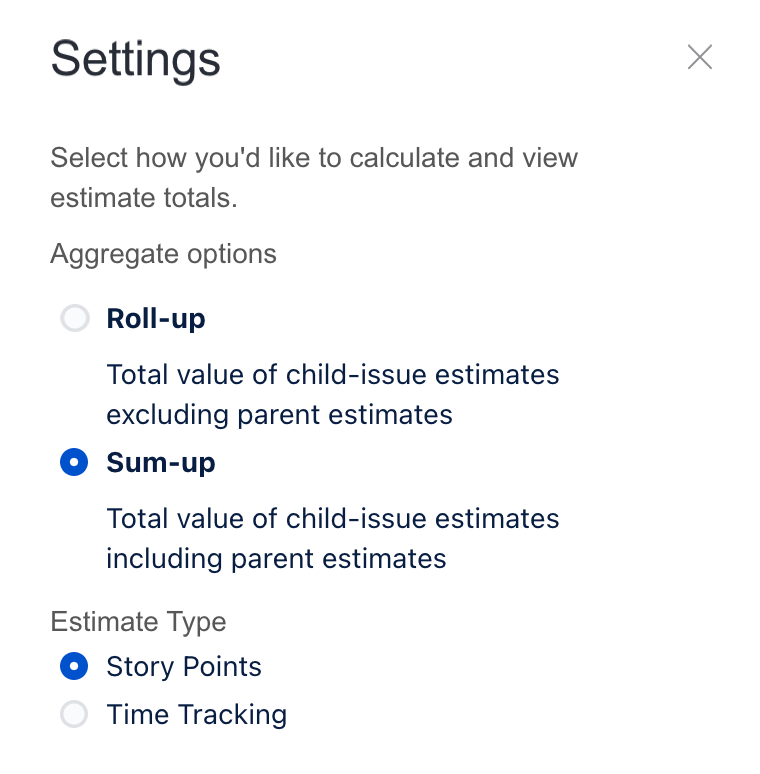This screenshot has height=774, width=760.
Task: Select the Sum-up radio button circle
Action: click(x=75, y=462)
